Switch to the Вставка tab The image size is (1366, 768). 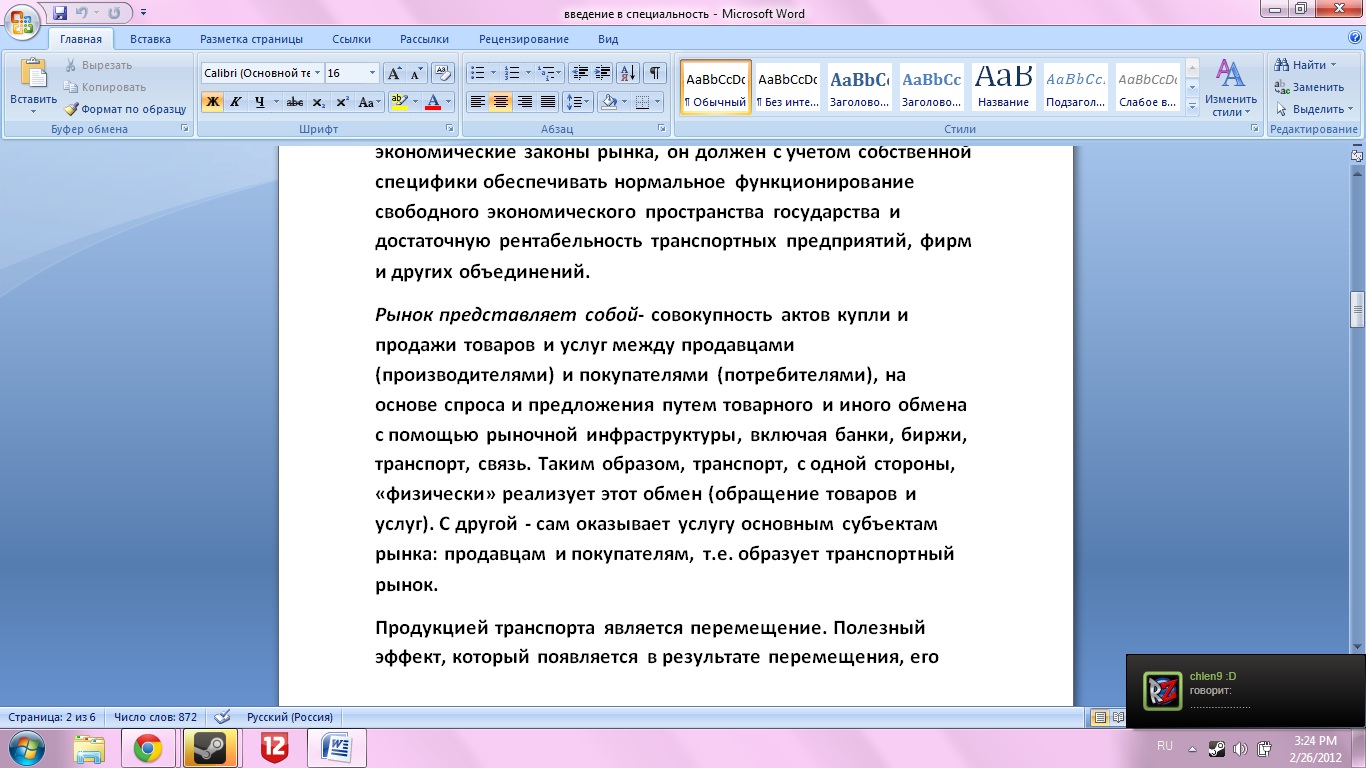(x=150, y=39)
